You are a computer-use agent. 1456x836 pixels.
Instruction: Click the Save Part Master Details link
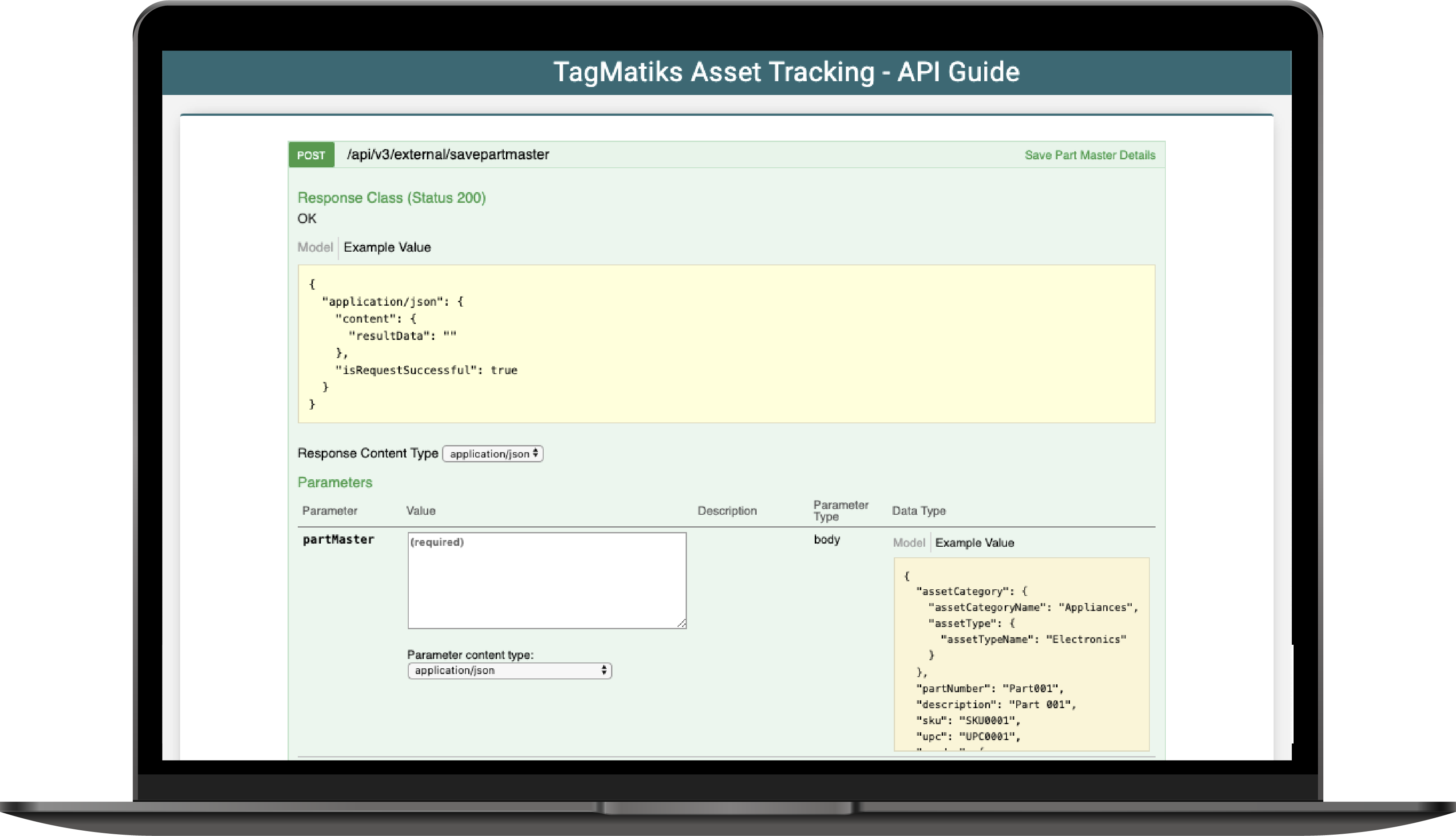pyautogui.click(x=1090, y=155)
